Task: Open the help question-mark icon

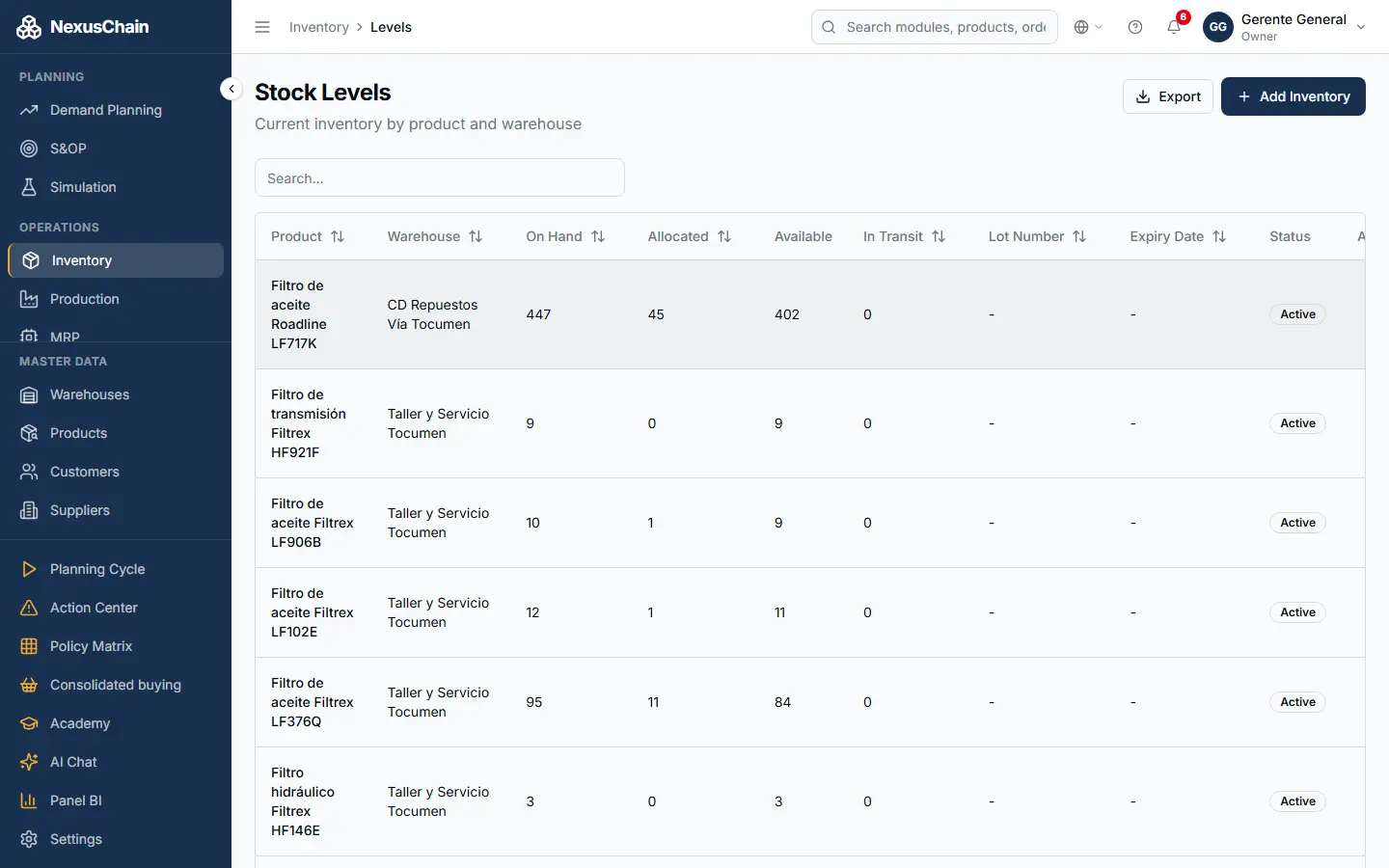Action: (1135, 27)
